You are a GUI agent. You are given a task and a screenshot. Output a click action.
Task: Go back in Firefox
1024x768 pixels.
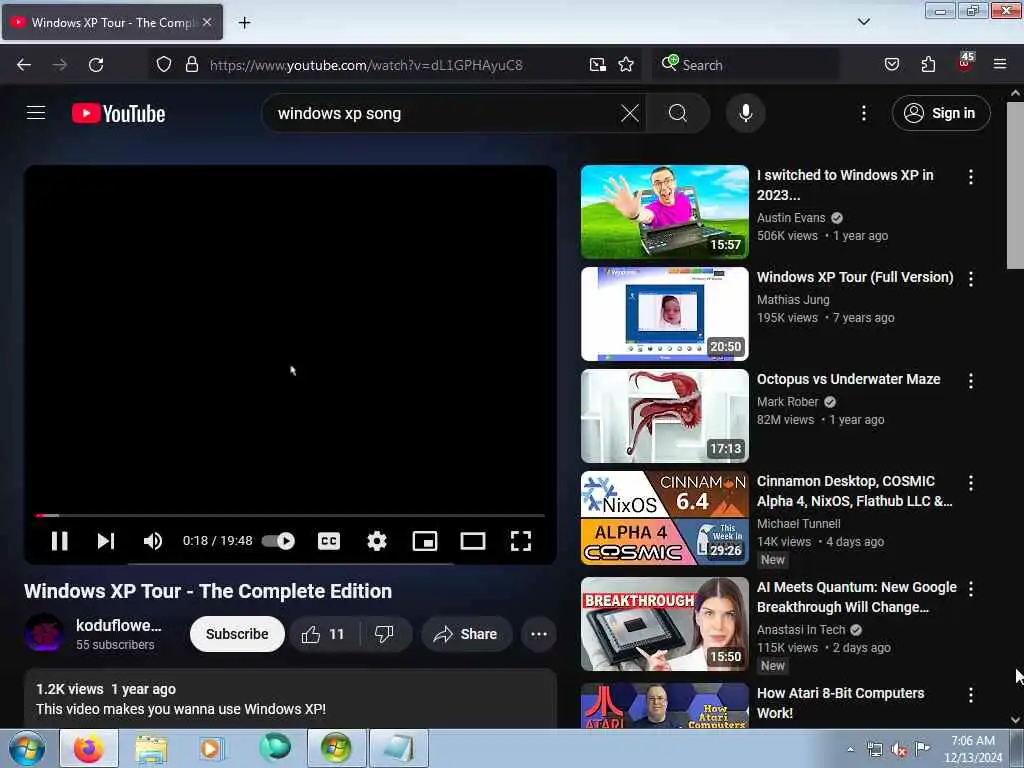pos(24,65)
